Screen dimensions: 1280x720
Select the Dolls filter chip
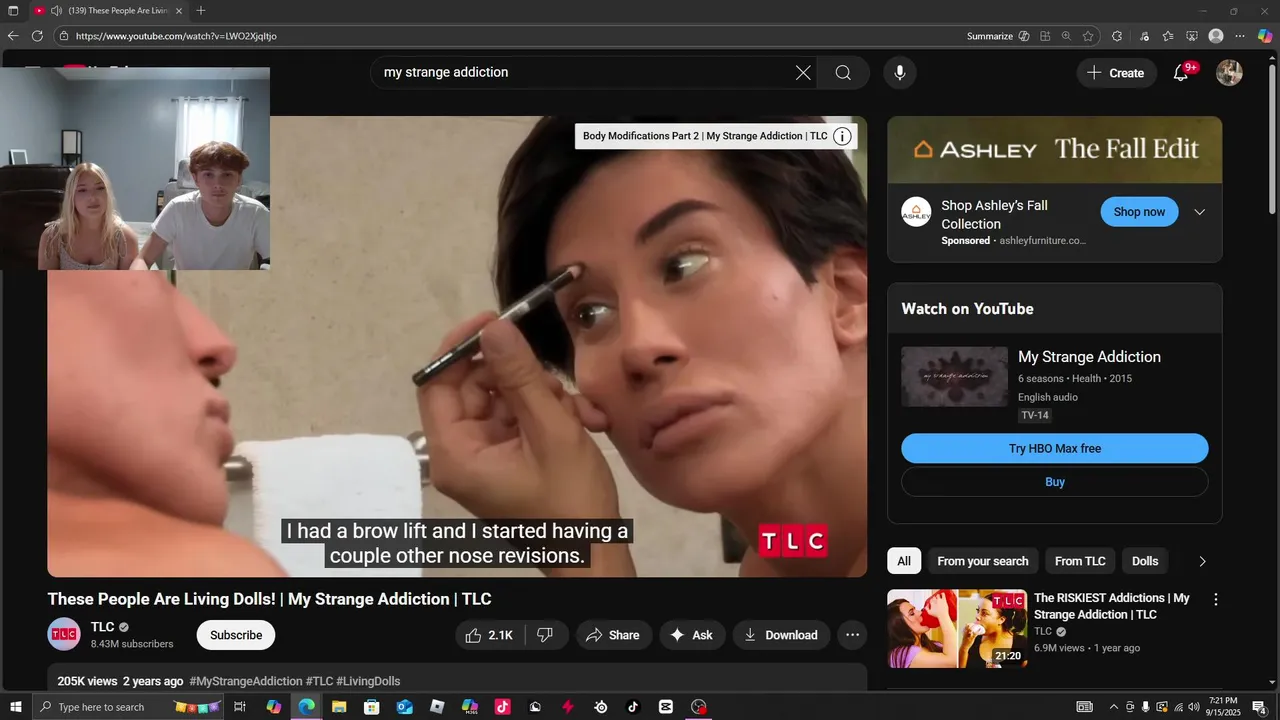[1145, 561]
